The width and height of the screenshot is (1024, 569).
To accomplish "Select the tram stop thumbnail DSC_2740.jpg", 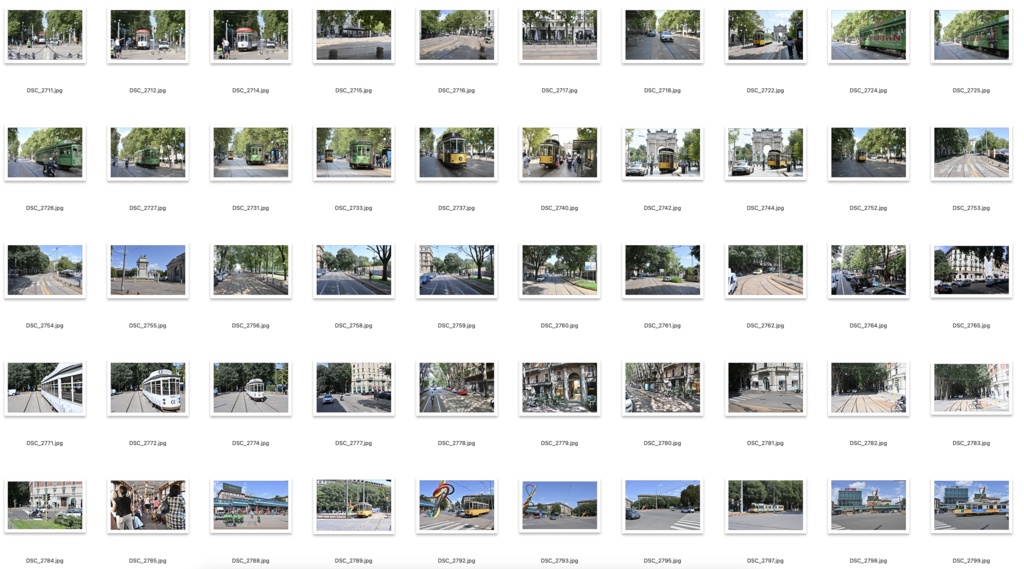I will point(559,153).
